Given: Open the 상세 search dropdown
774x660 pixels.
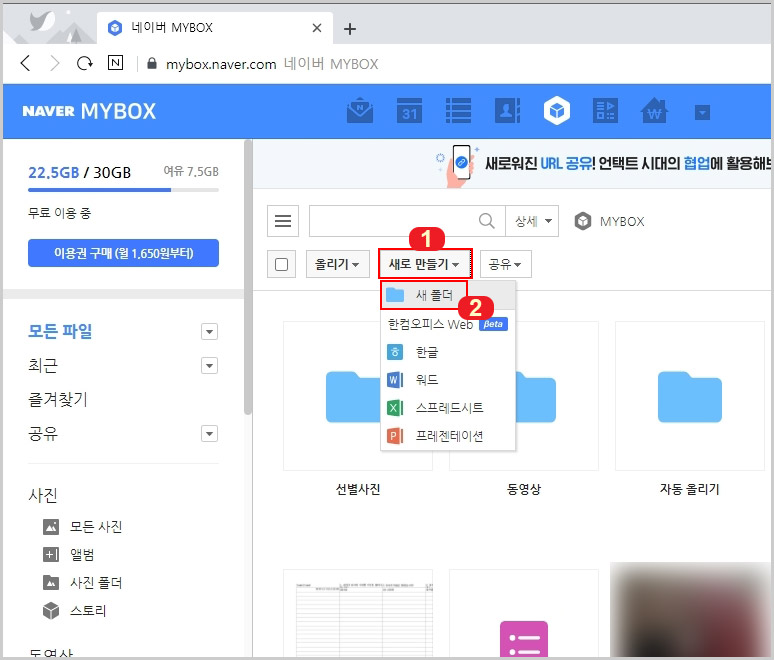Looking at the screenshot, I should click(x=532, y=221).
